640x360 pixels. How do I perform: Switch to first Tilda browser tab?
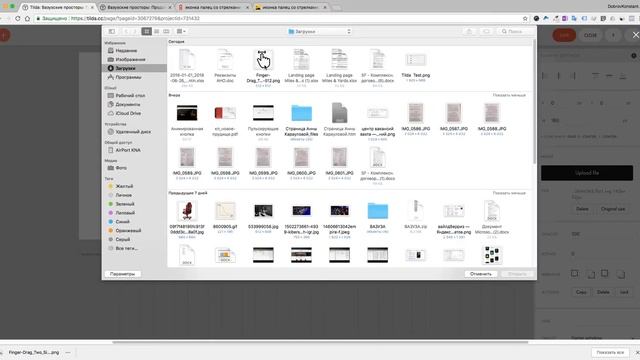click(x=58, y=7)
